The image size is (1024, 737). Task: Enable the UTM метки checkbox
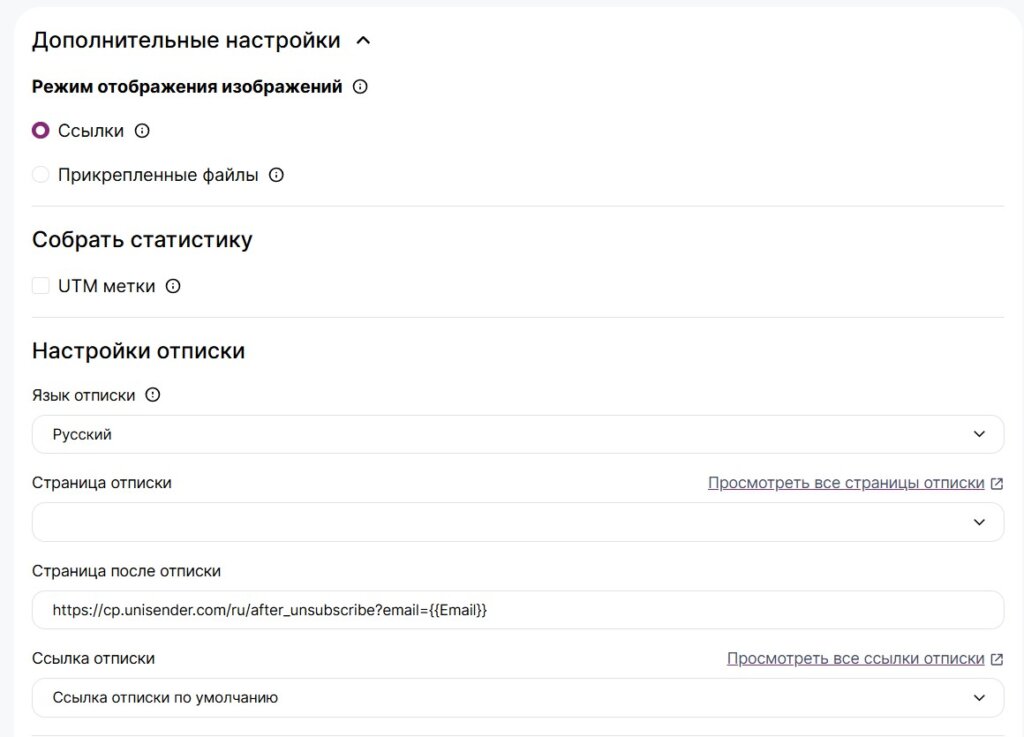click(x=41, y=286)
